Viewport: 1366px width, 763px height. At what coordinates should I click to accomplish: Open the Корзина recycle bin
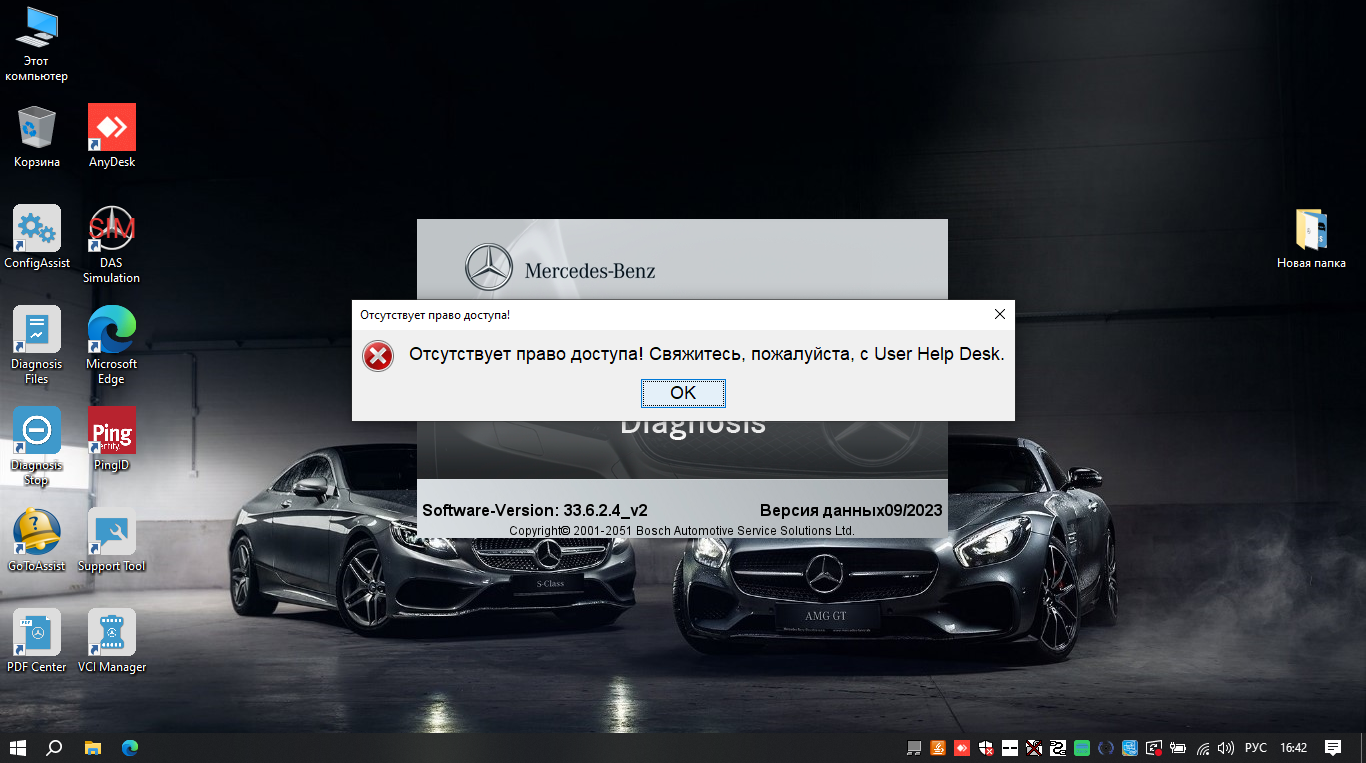[x=37, y=137]
